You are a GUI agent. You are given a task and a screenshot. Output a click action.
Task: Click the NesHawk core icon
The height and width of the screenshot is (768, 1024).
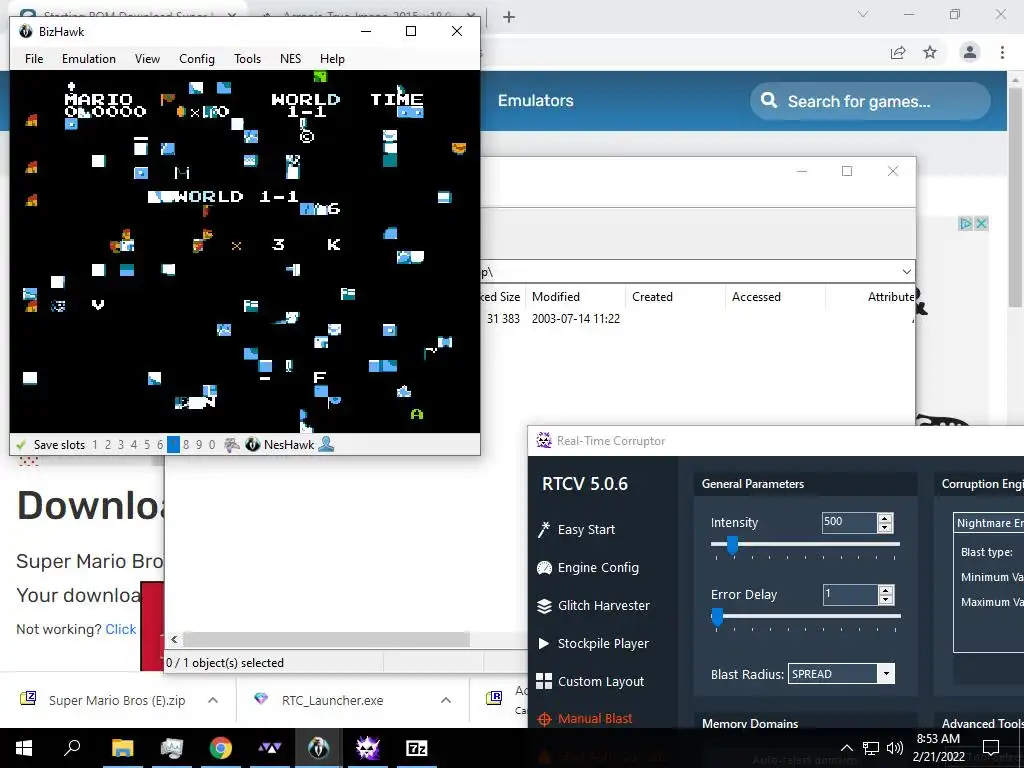pyautogui.click(x=253, y=445)
